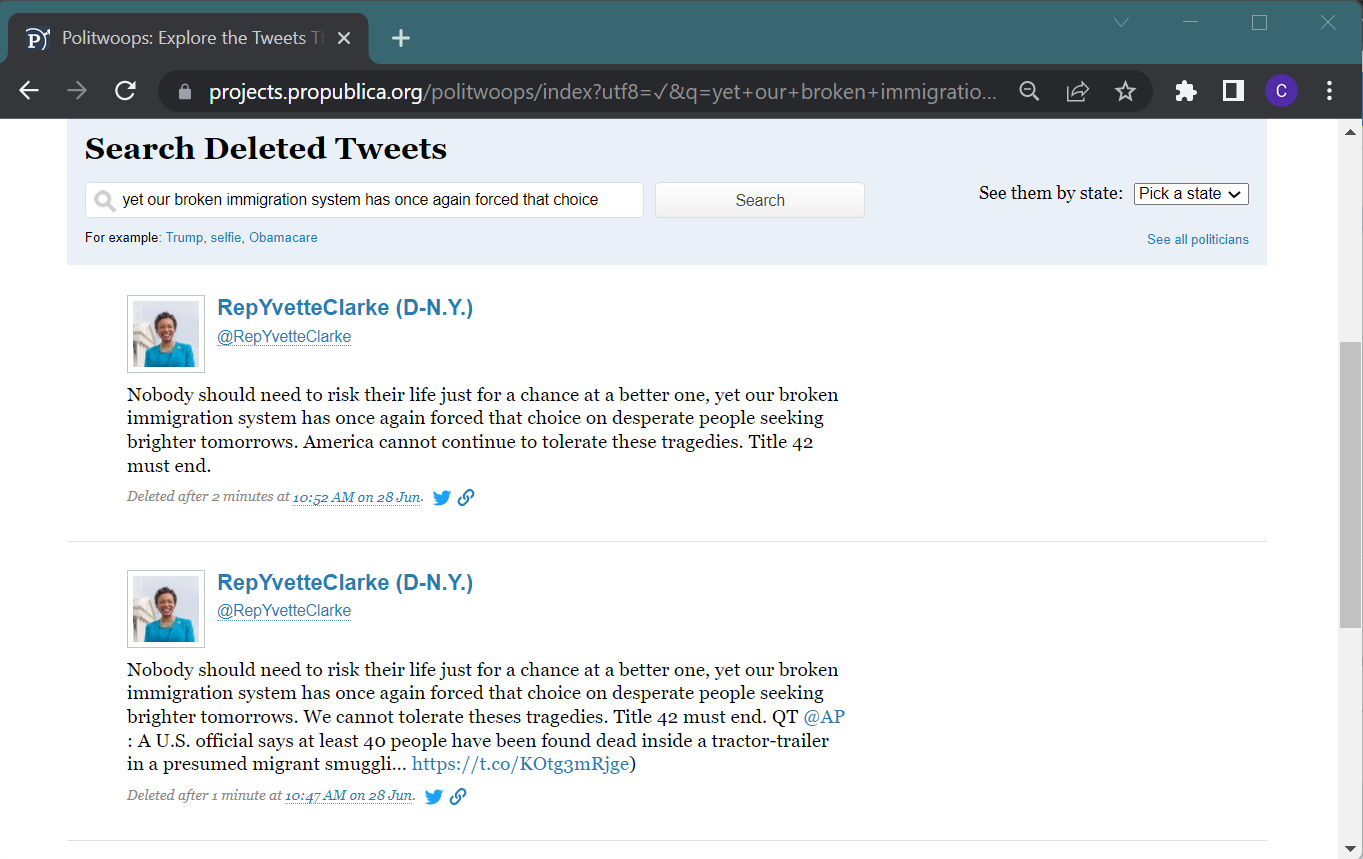Close the Politwoops tab
Image resolution: width=1363 pixels, height=859 pixels.
[344, 38]
